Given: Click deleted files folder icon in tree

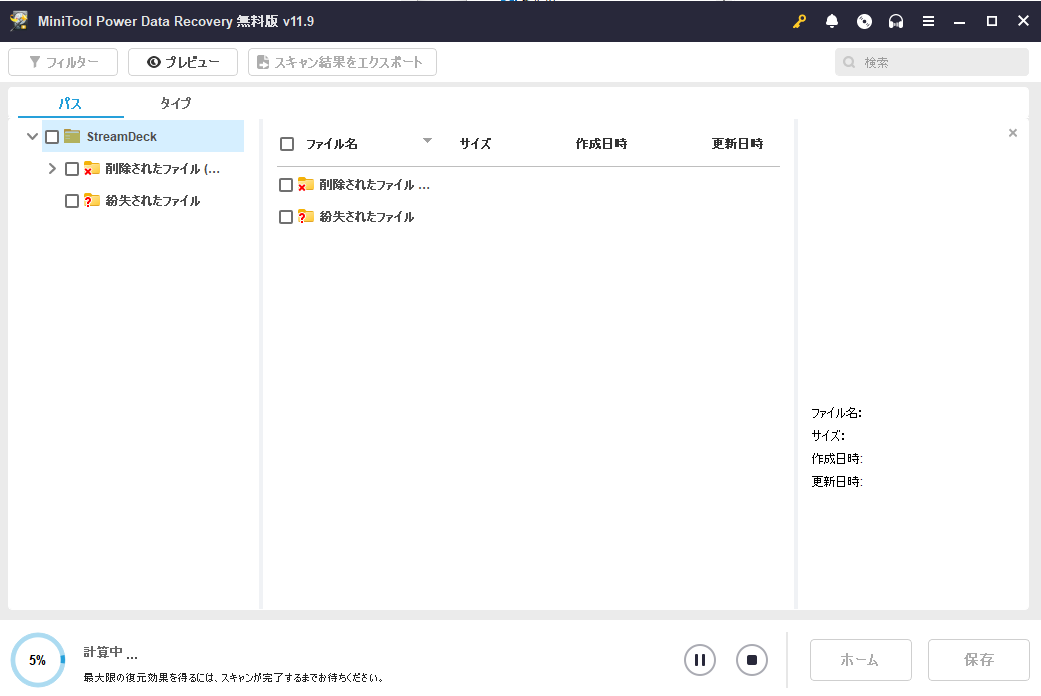Looking at the screenshot, I should pos(92,169).
